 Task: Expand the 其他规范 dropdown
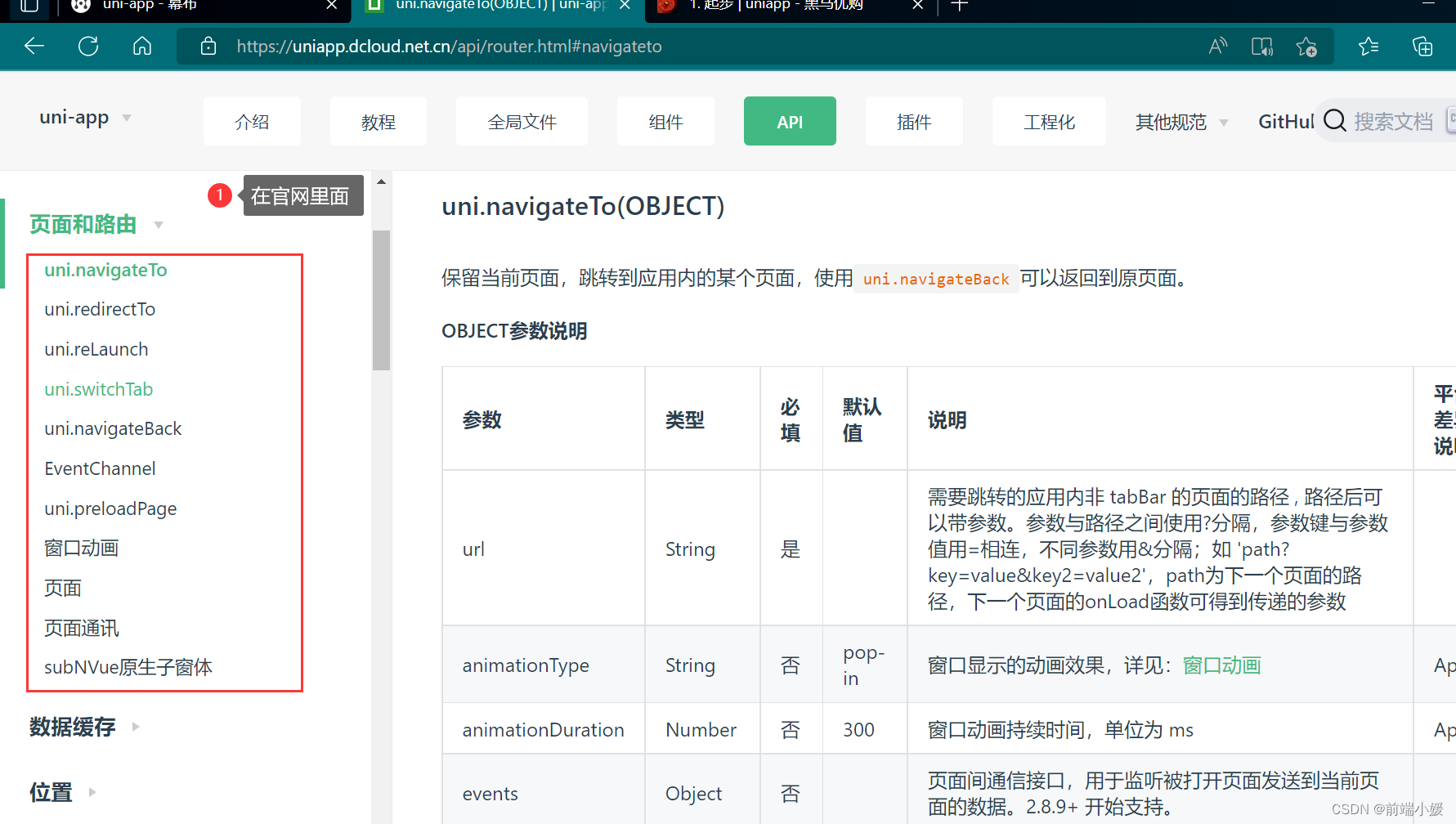pos(1181,122)
